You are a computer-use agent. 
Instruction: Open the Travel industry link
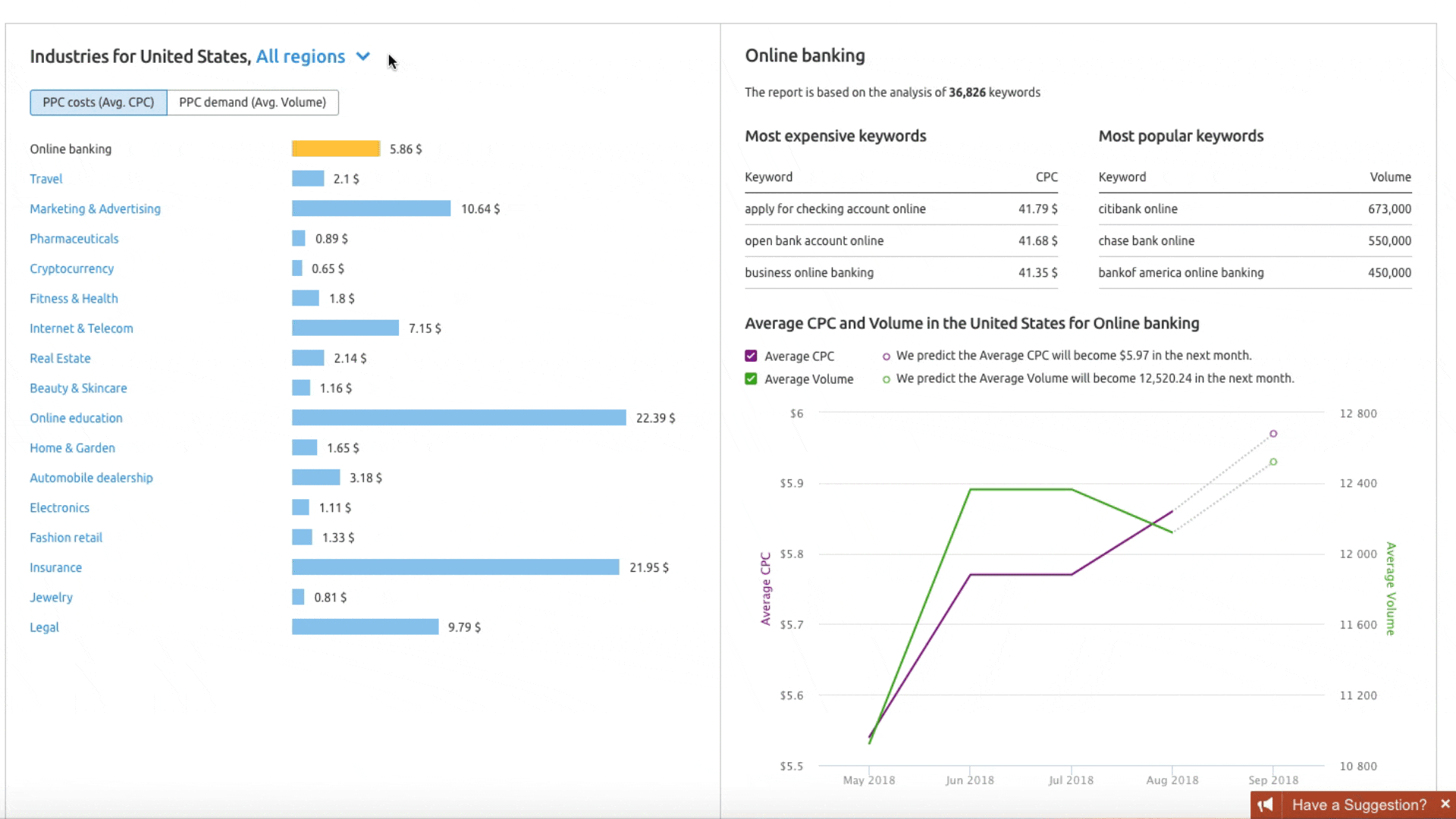pyautogui.click(x=46, y=179)
